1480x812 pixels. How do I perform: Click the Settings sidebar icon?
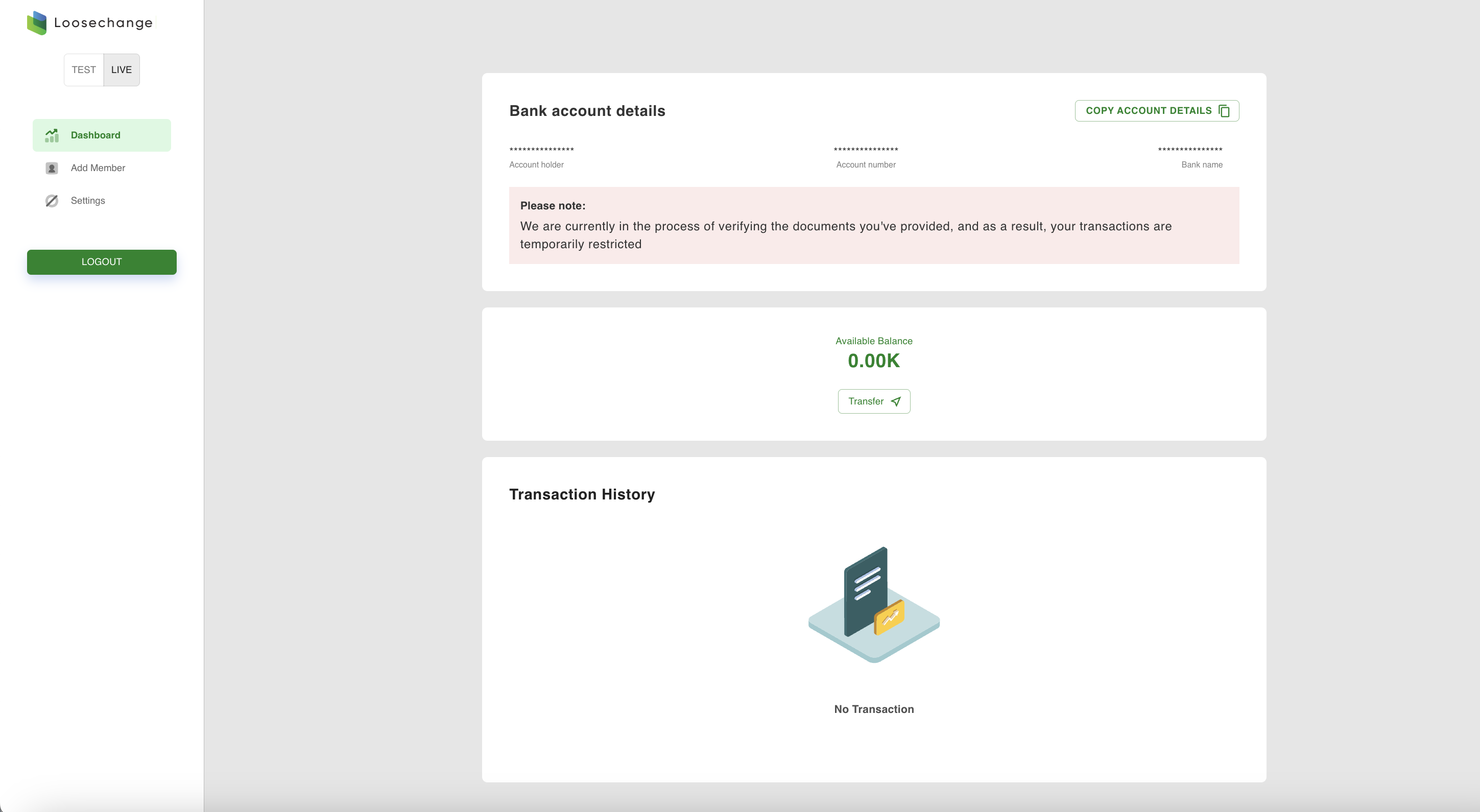52,201
